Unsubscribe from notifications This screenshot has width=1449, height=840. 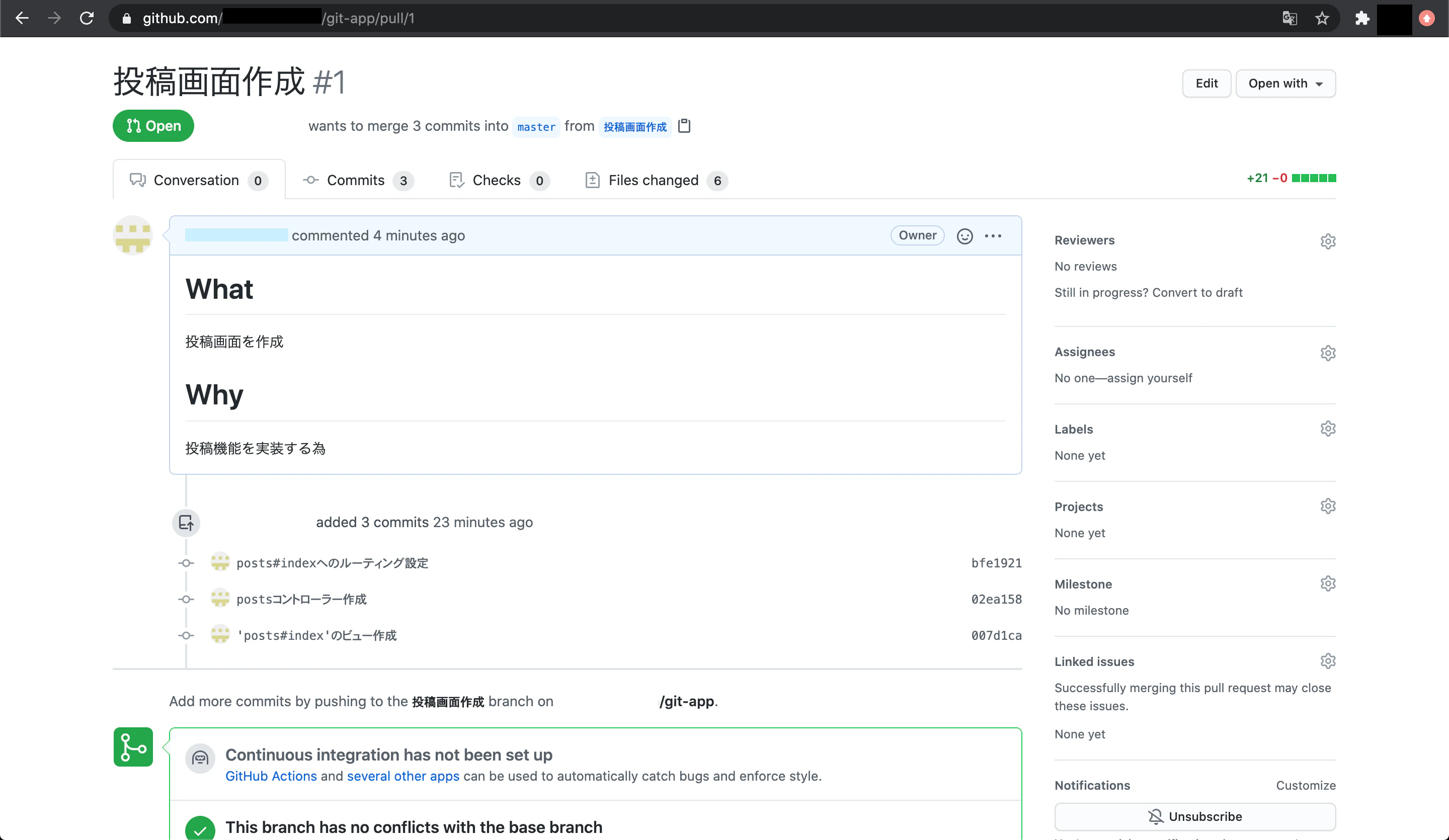[1194, 816]
